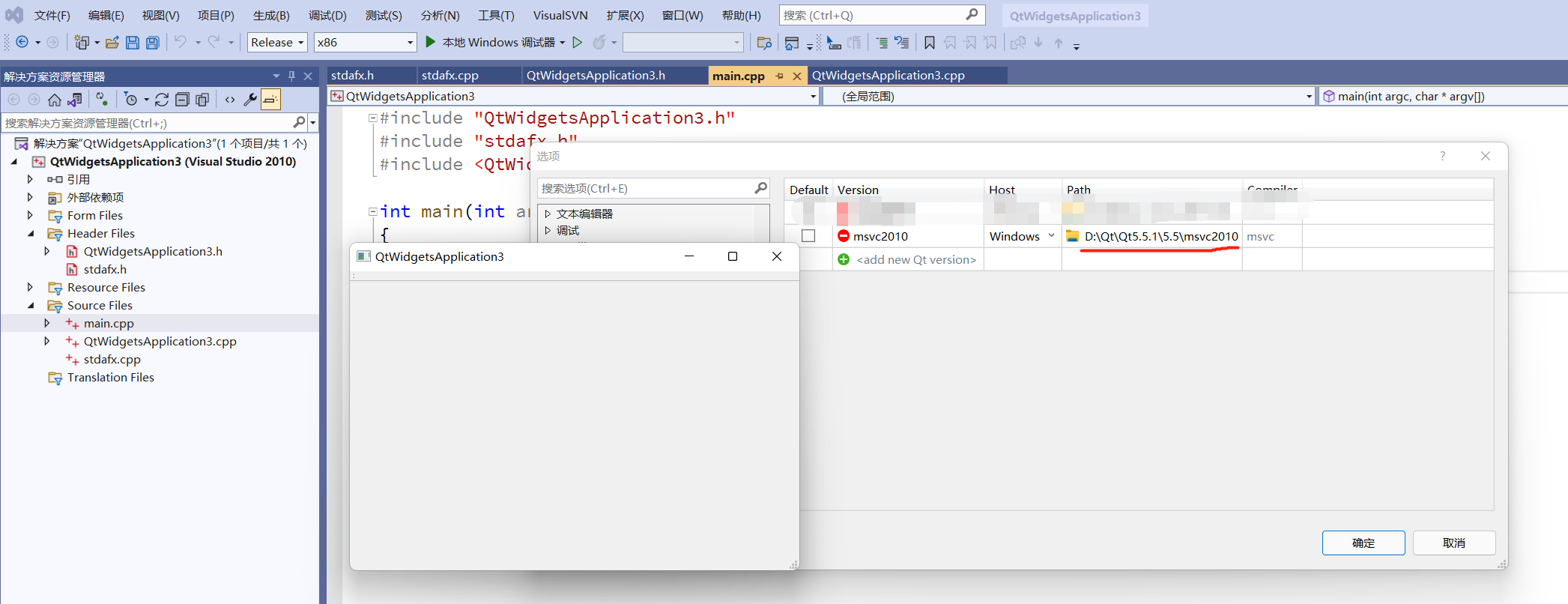Expand 调试 in options tree
This screenshot has width=1568, height=604.
pos(548,231)
